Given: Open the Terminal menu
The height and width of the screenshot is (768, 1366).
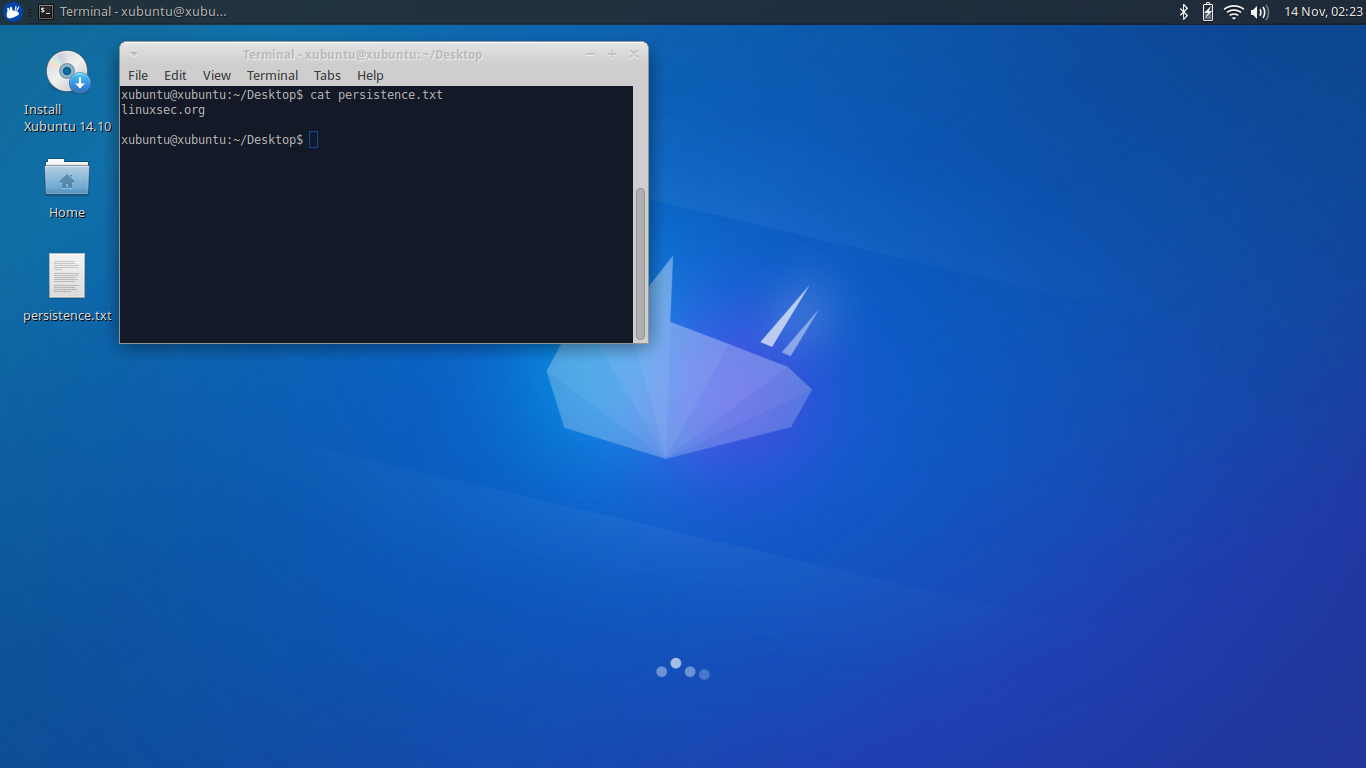Looking at the screenshot, I should point(272,75).
